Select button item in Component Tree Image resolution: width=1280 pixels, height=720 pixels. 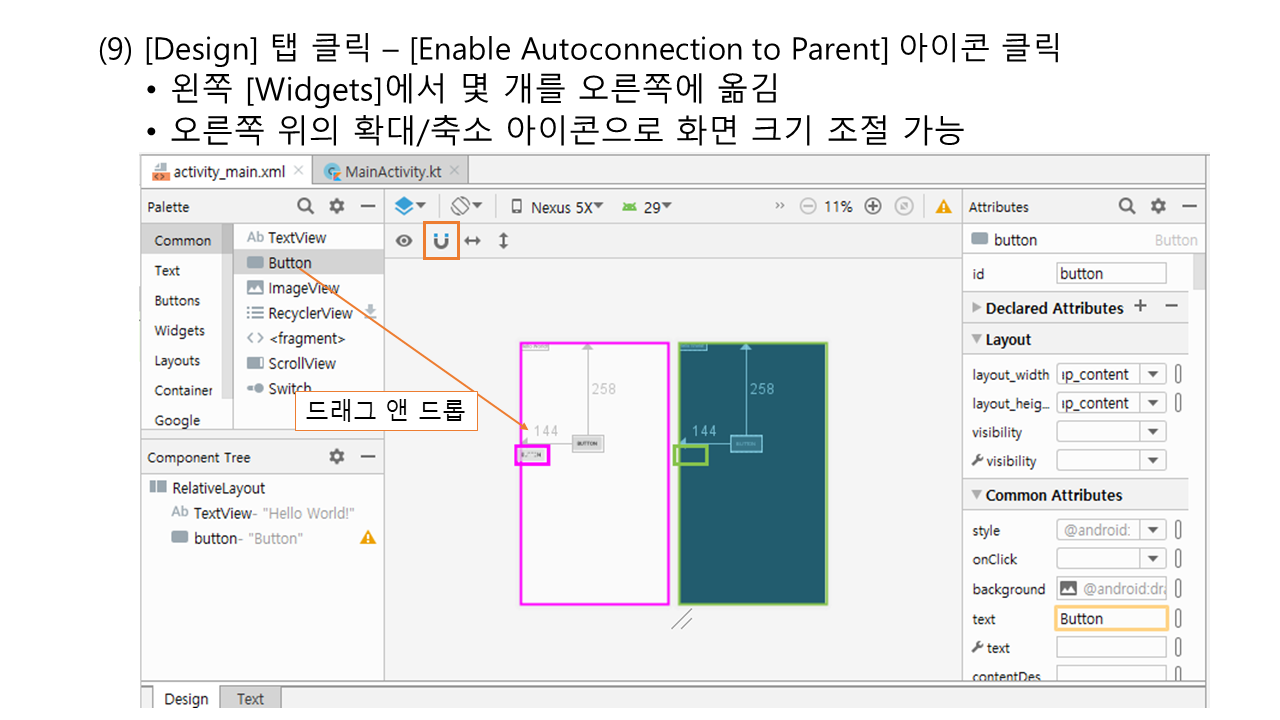215,538
